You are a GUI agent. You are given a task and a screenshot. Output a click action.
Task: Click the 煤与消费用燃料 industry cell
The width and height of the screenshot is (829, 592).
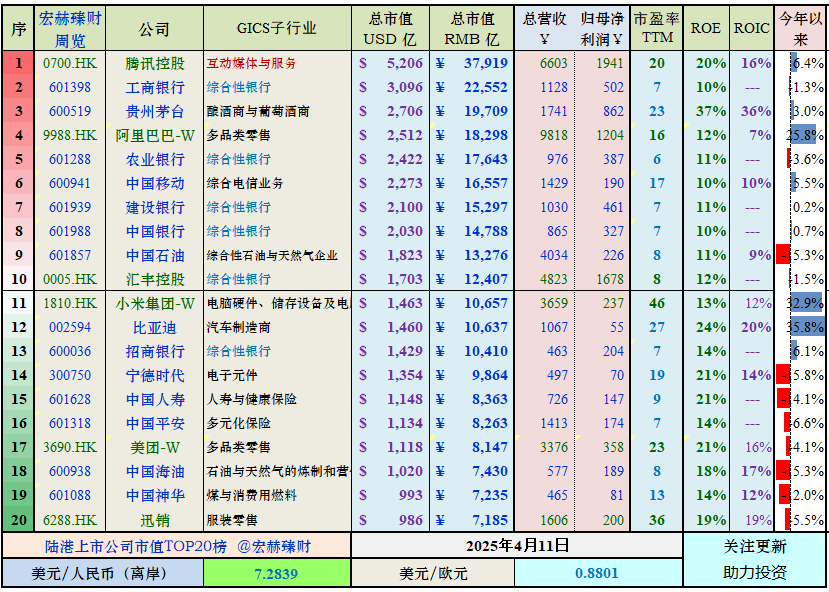277,495
